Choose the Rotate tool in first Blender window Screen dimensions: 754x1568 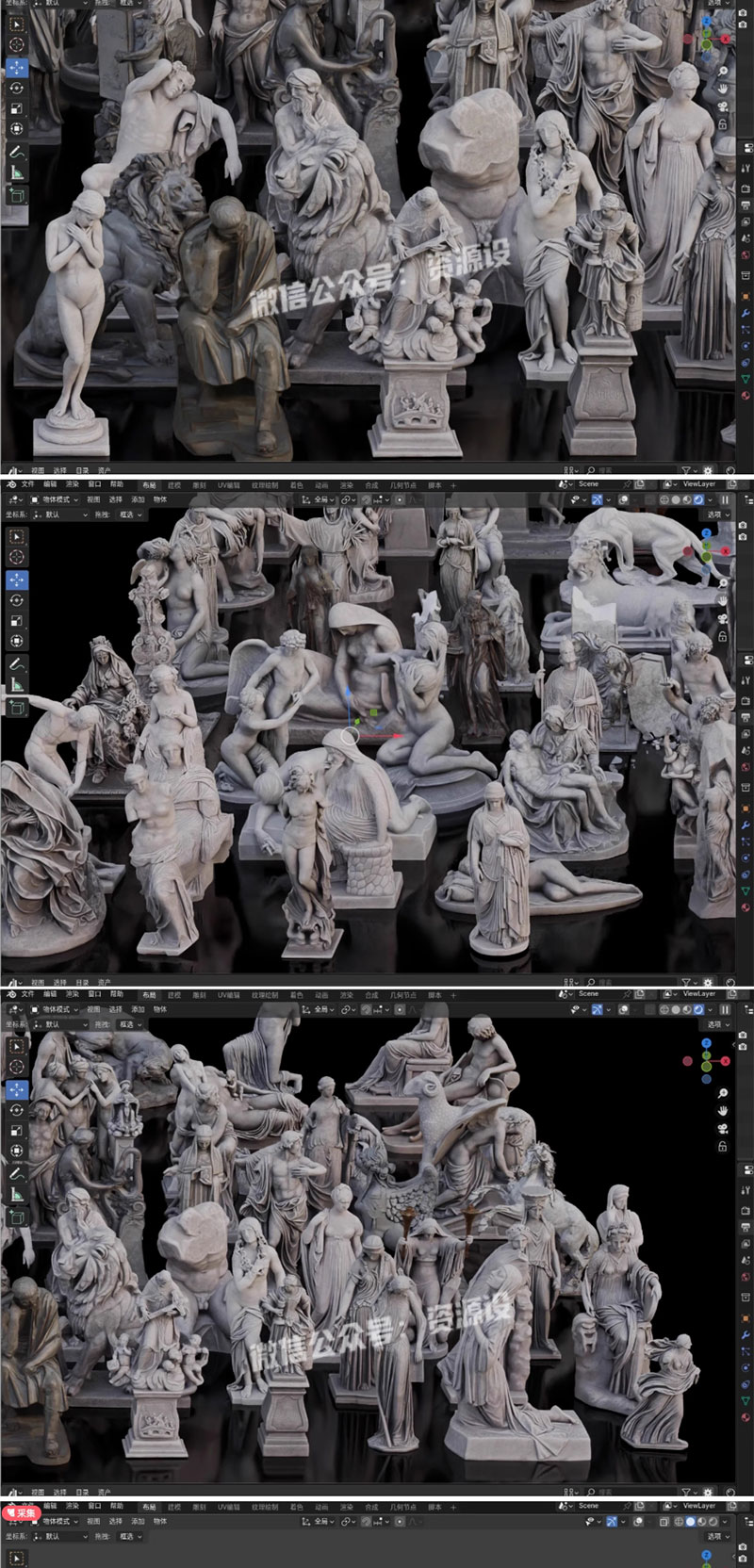pyautogui.click(x=16, y=88)
